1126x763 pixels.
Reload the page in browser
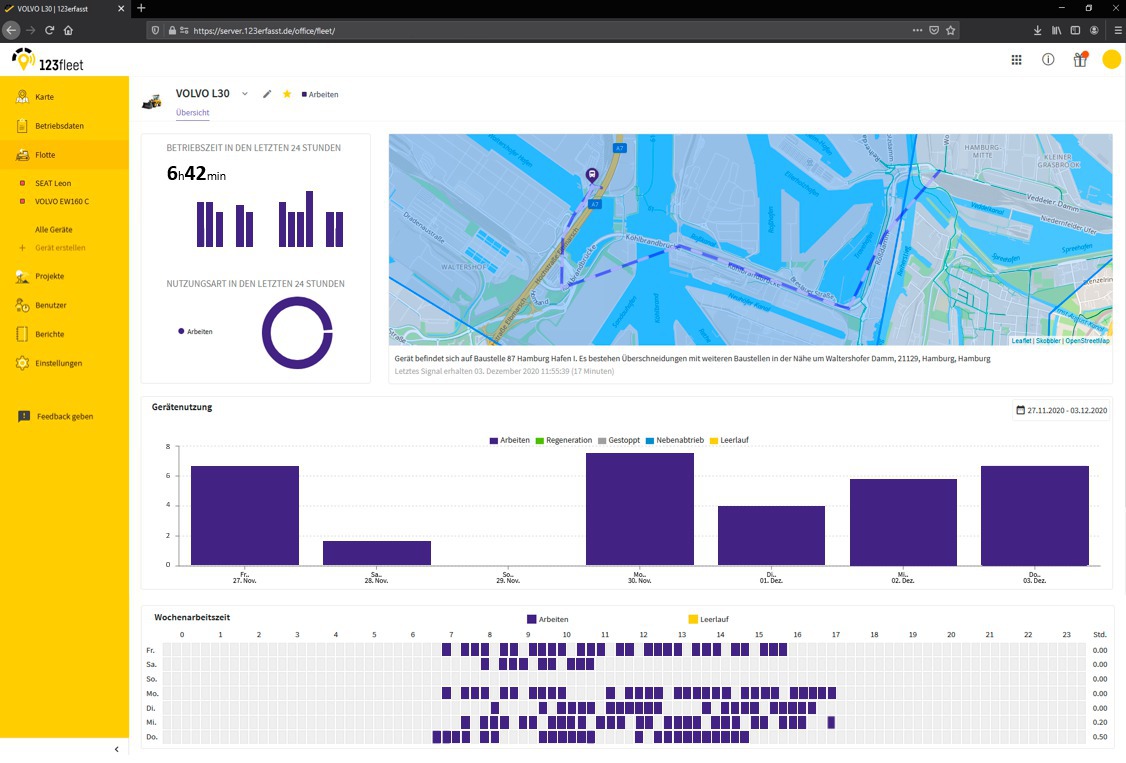(x=50, y=30)
